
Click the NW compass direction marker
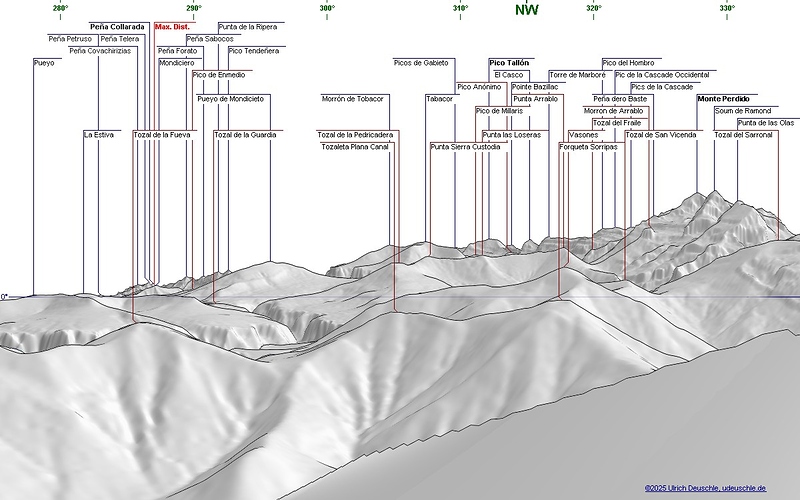pyautogui.click(x=526, y=10)
